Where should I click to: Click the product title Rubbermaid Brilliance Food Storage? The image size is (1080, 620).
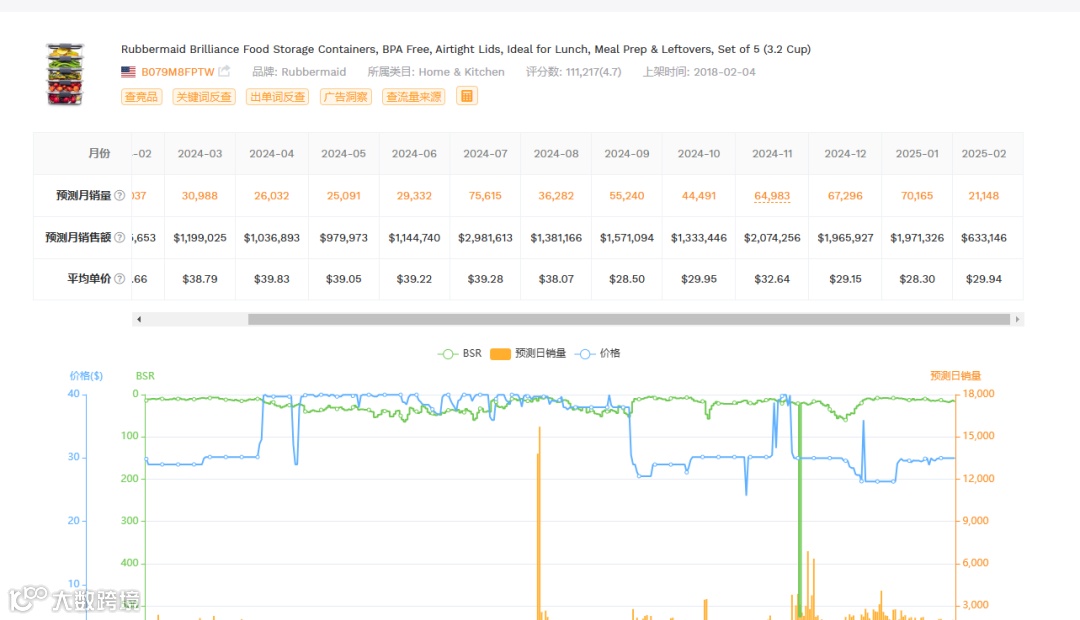click(466, 49)
